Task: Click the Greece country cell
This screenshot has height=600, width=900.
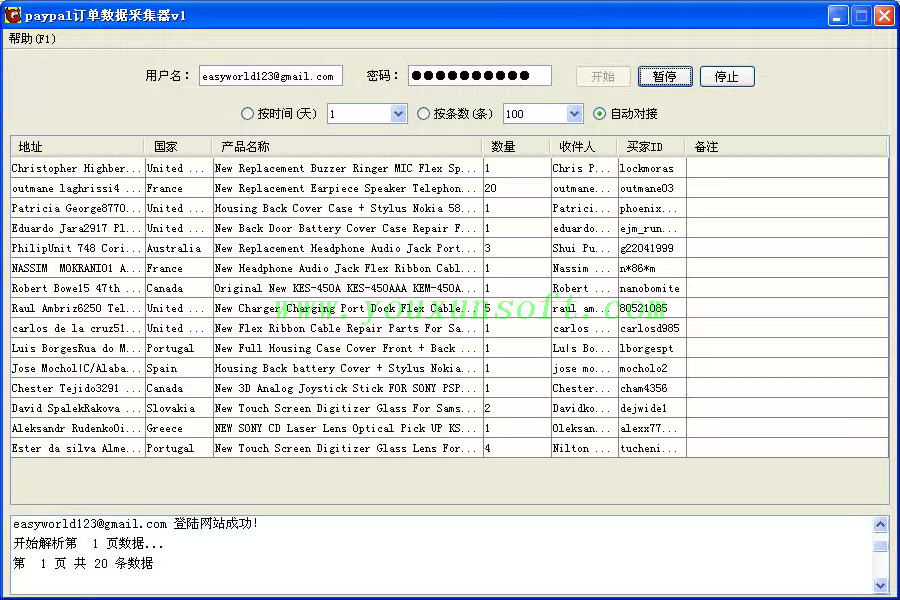Action: [178, 428]
